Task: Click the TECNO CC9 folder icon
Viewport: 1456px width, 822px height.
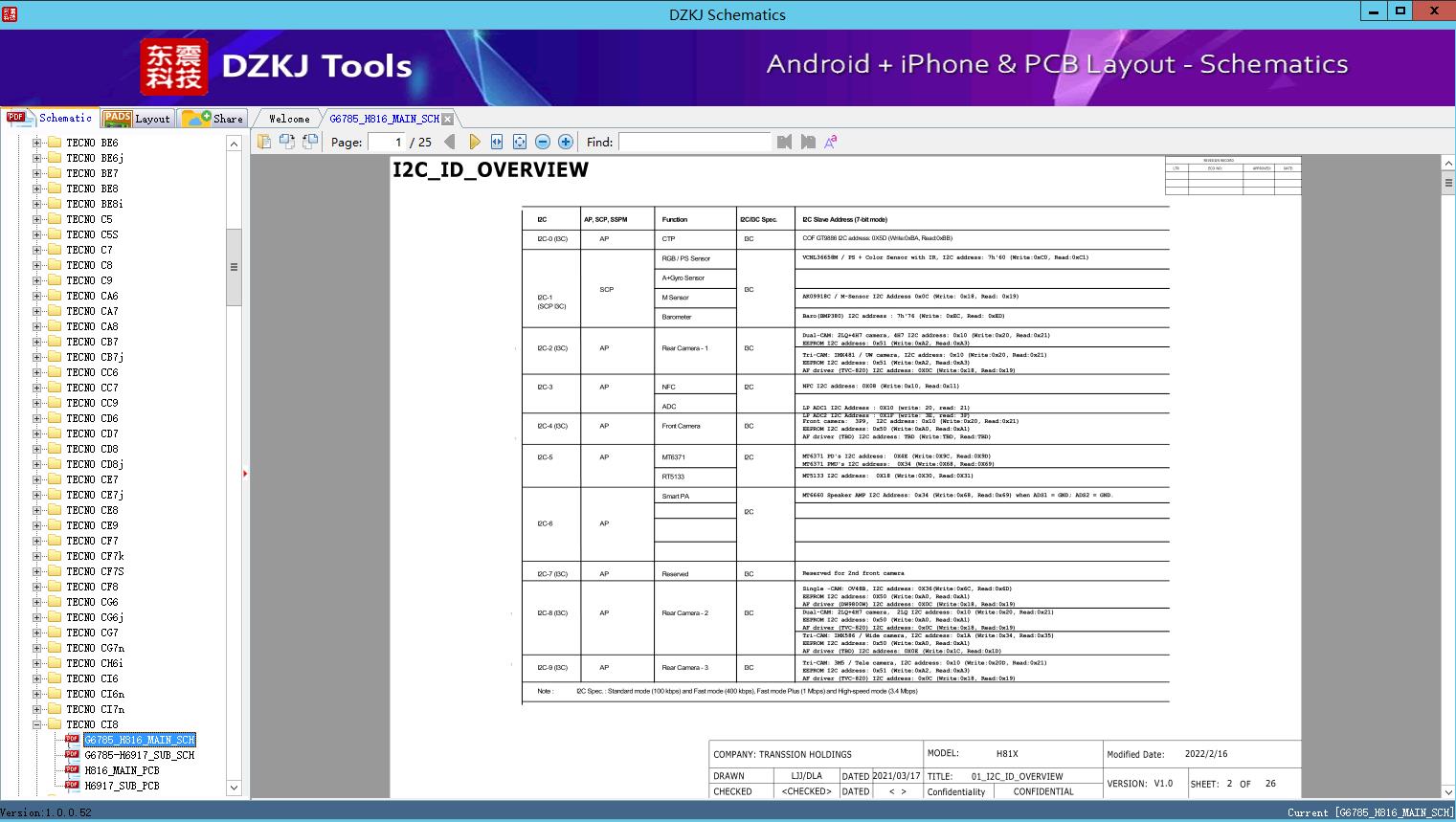Action: [x=55, y=403]
